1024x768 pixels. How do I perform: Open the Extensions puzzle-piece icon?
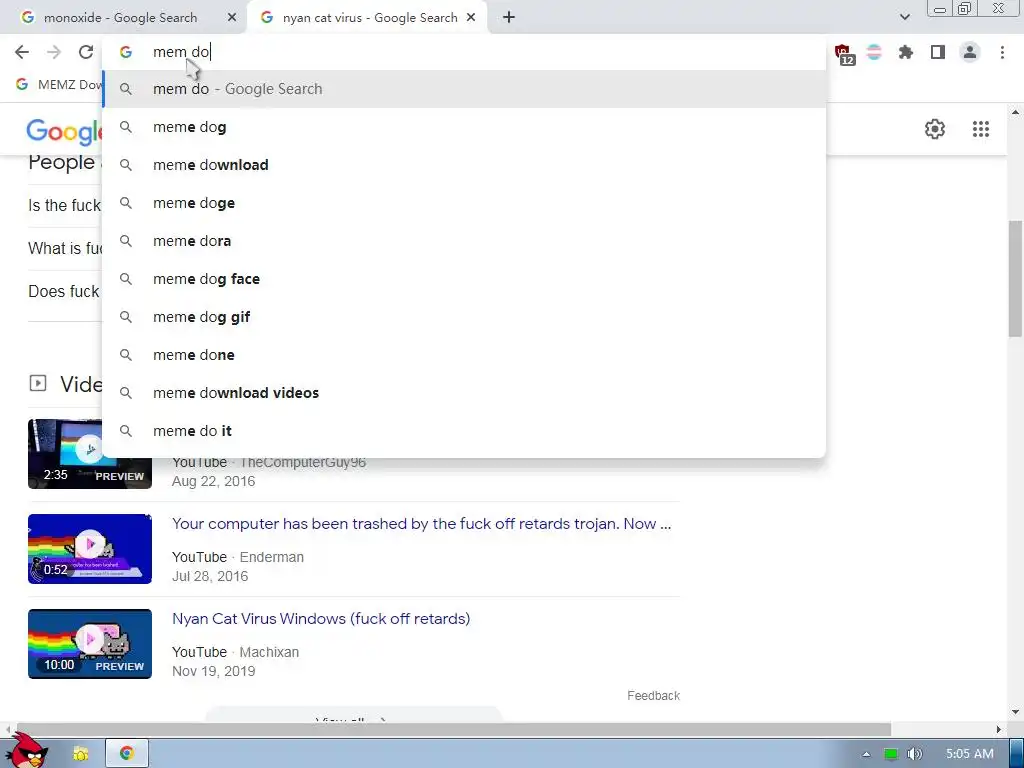(x=906, y=52)
